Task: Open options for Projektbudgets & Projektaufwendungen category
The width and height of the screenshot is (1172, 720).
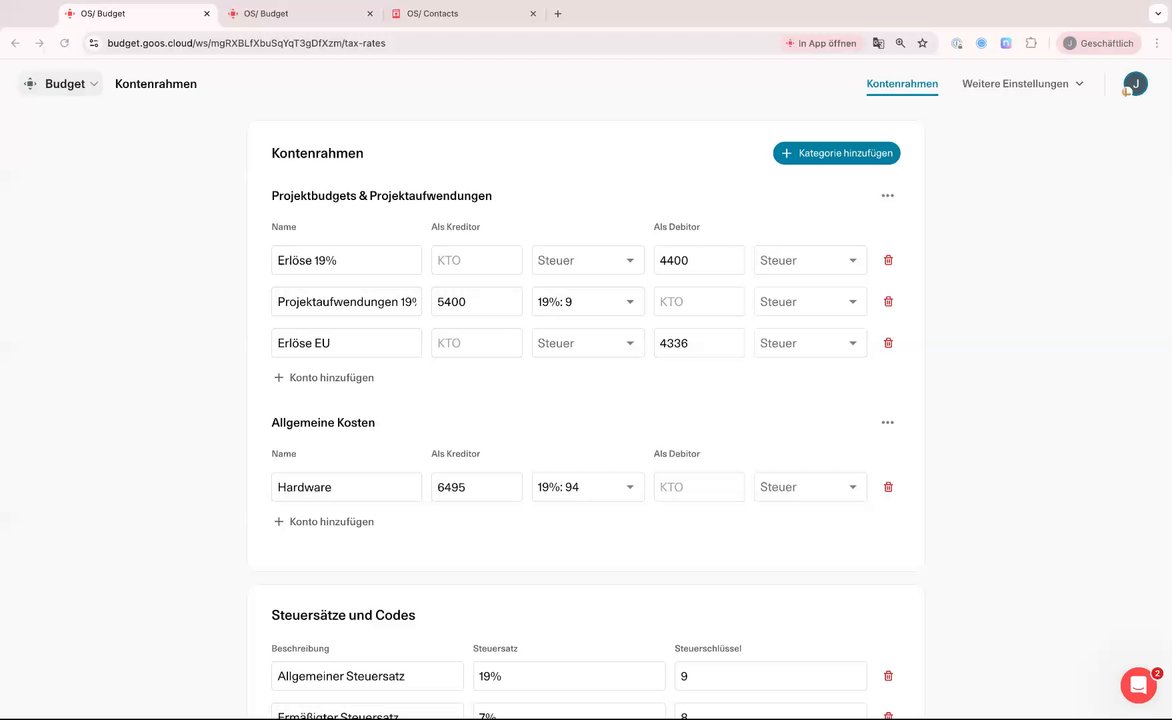Action: (x=887, y=196)
